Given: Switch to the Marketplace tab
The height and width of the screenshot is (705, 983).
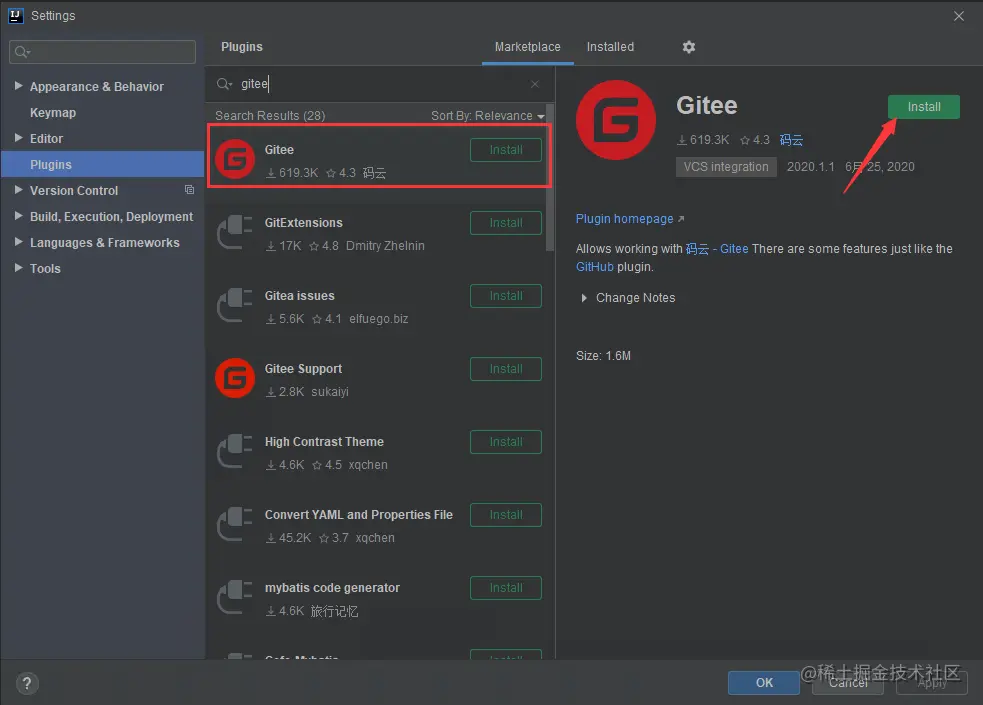Looking at the screenshot, I should pyautogui.click(x=527, y=47).
